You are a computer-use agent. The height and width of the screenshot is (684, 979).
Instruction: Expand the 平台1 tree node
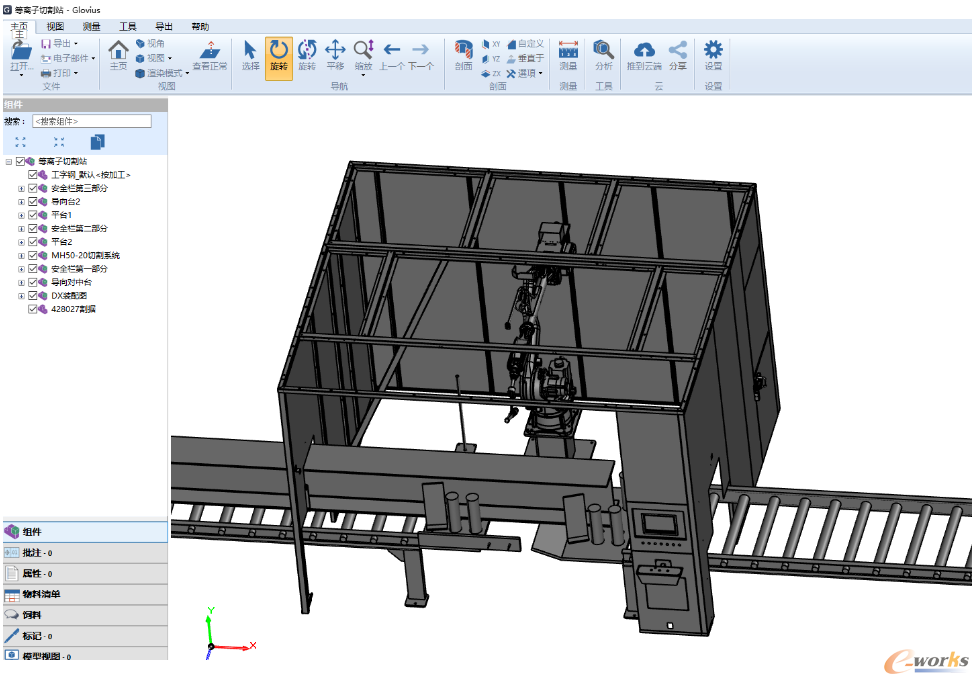tap(21, 215)
